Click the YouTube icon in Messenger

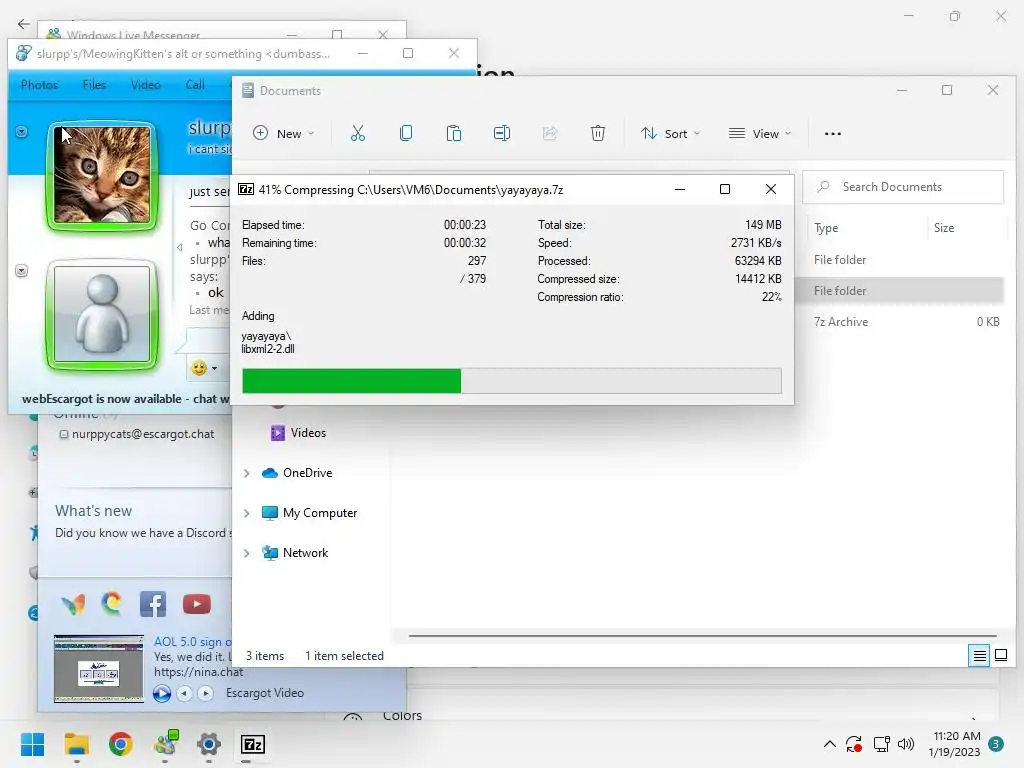pos(197,604)
